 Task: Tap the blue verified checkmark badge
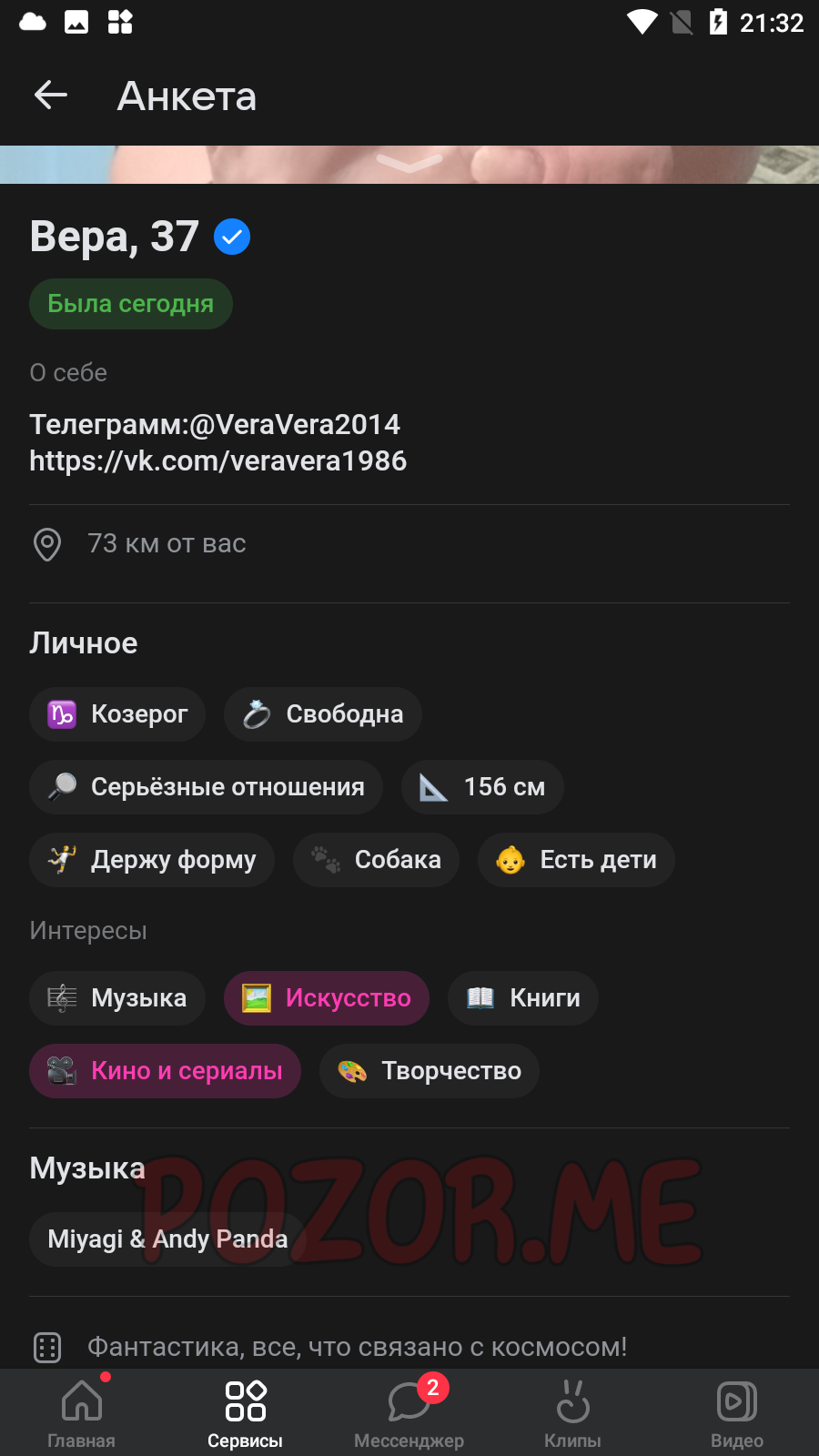pos(232,237)
